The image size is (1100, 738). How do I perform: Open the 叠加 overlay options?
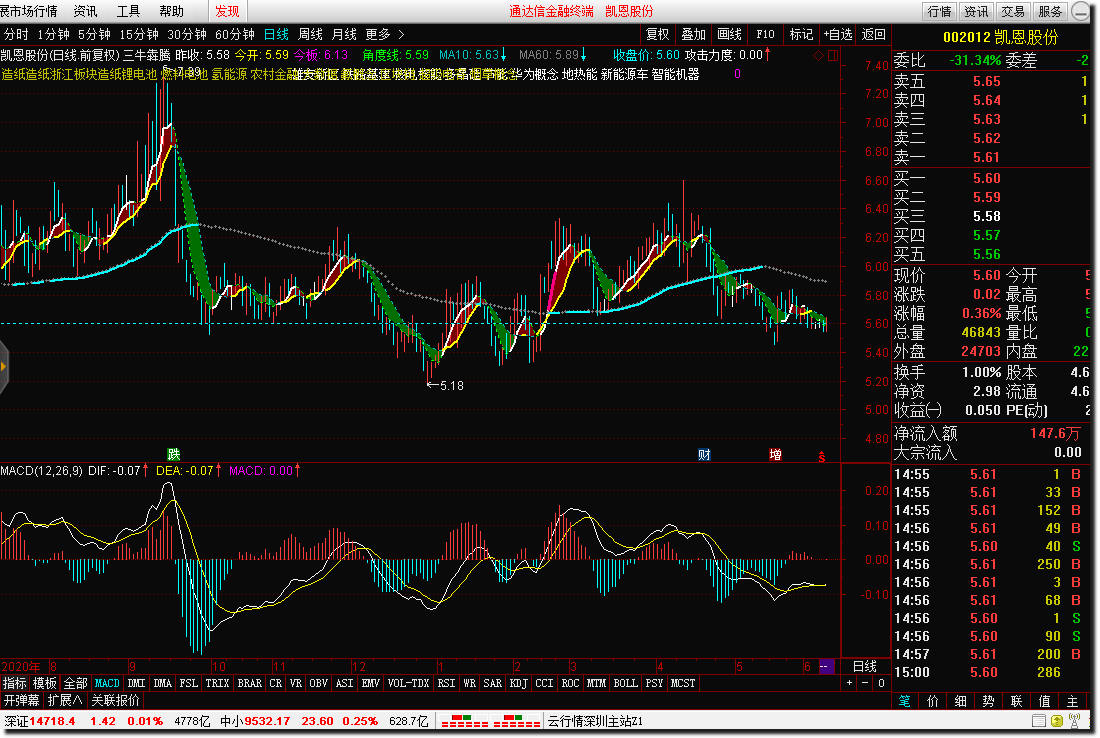click(x=694, y=34)
